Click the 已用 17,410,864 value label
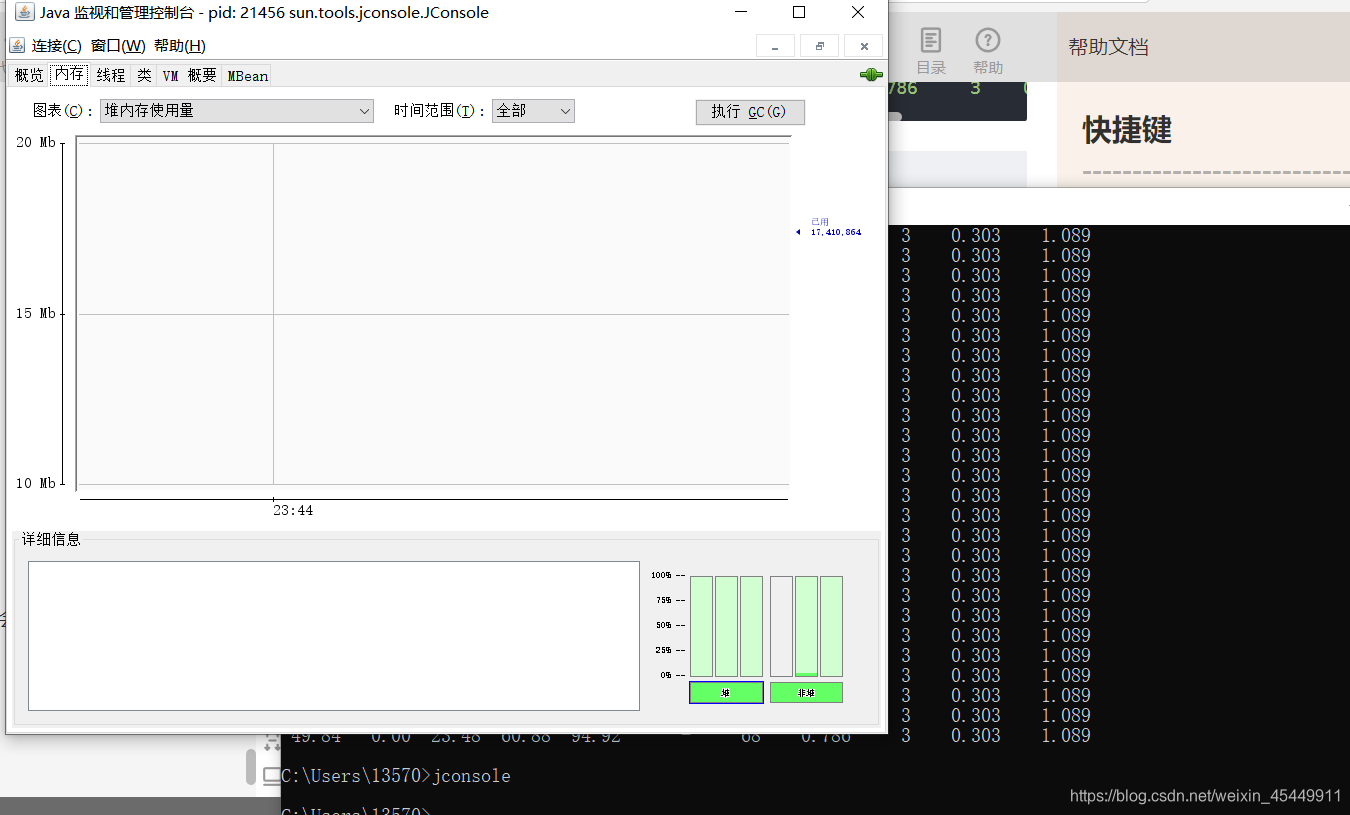The height and width of the screenshot is (815, 1350). click(835, 227)
